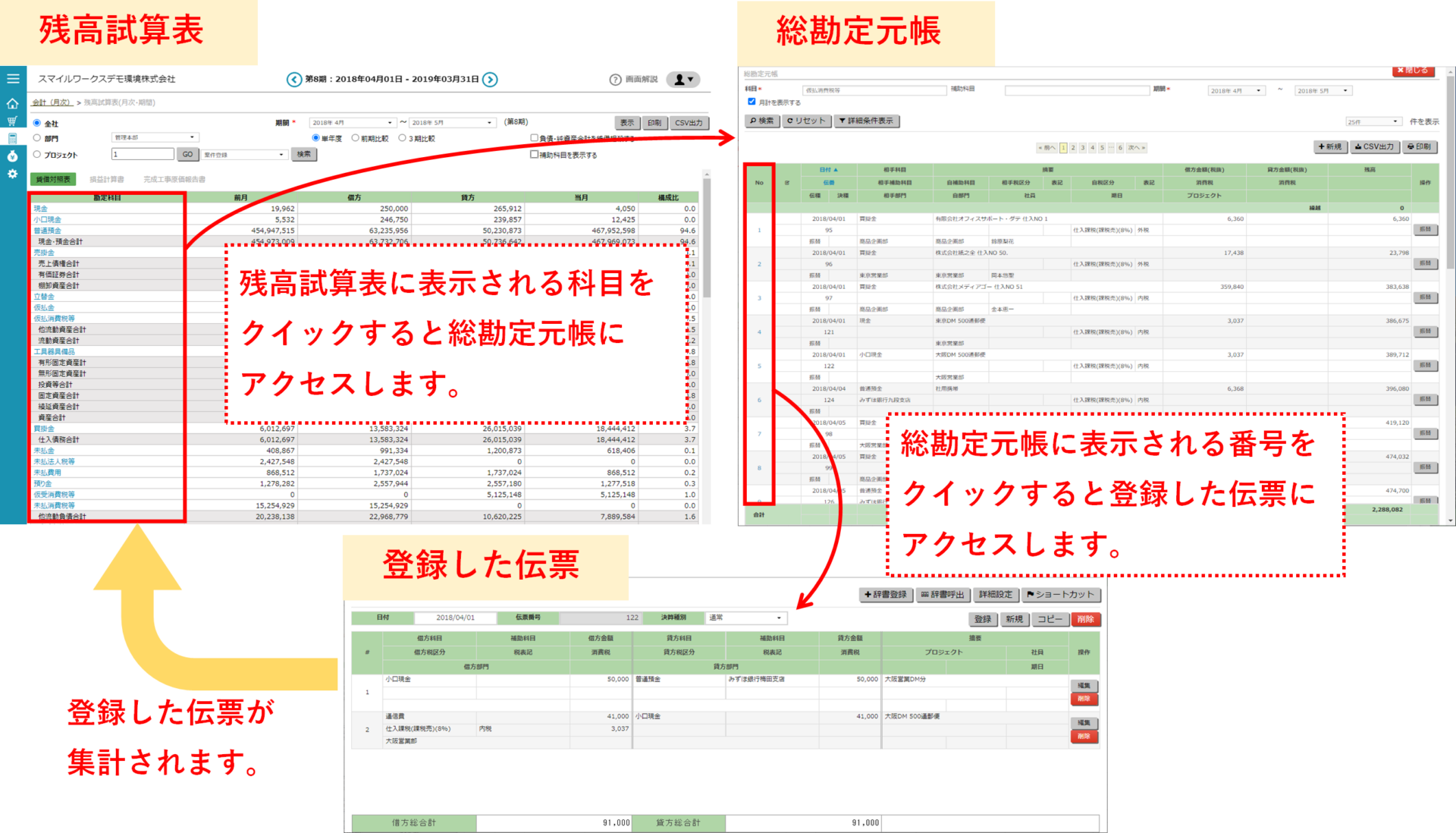Viewport: 1456px width, 833px height.
Task: Open the 決算種別 通常 dropdown
Action: pyautogui.click(x=745, y=618)
